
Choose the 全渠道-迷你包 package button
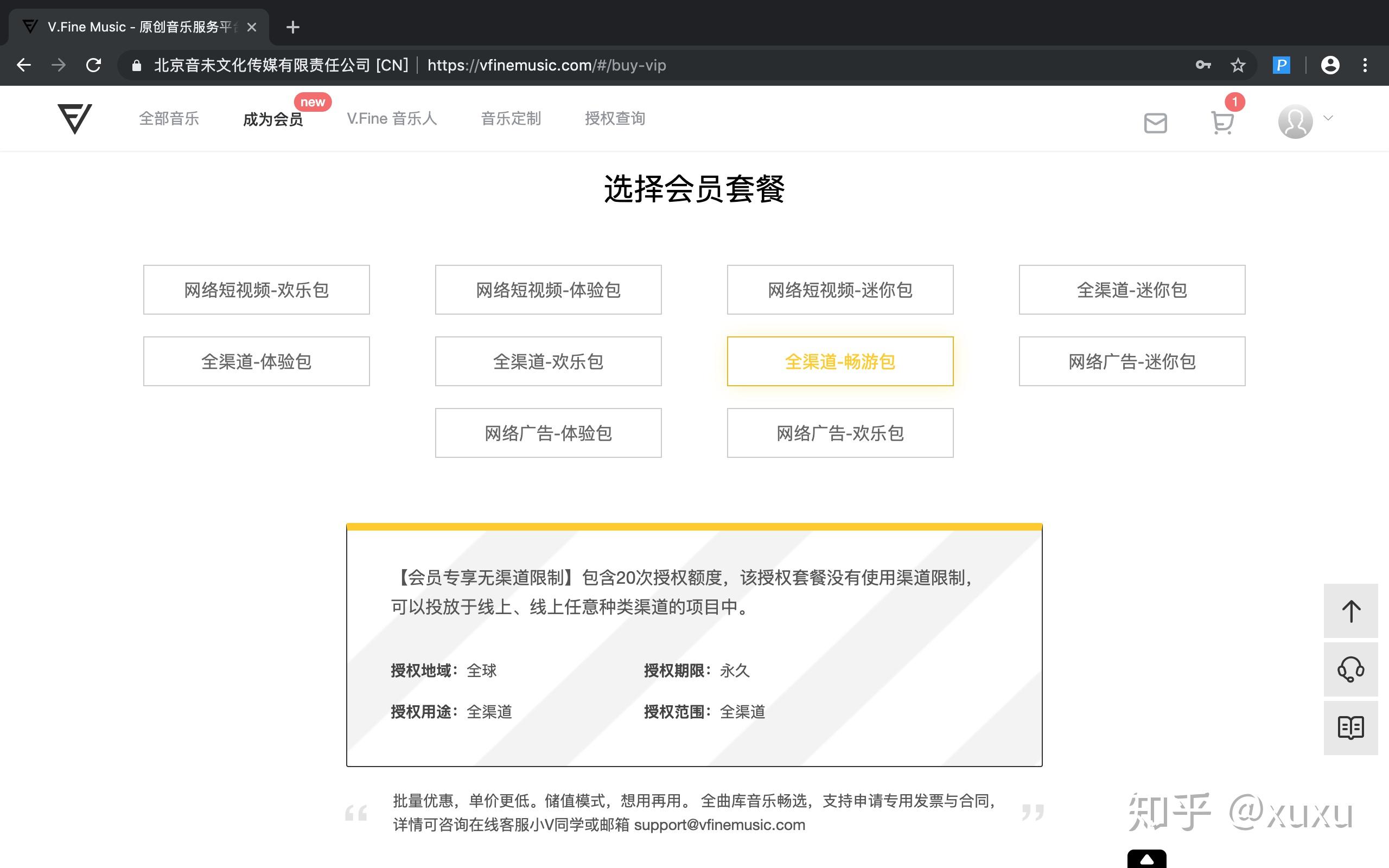pyautogui.click(x=1131, y=290)
